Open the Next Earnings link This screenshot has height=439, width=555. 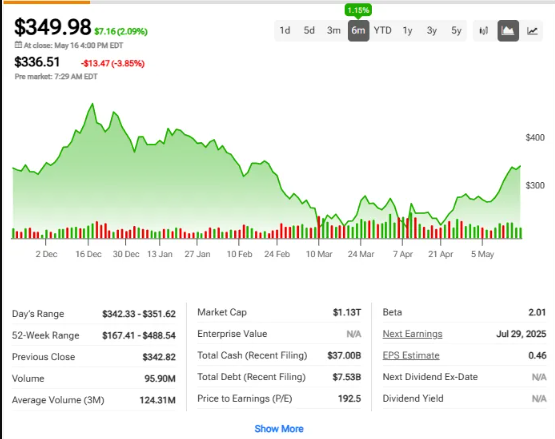coord(412,334)
